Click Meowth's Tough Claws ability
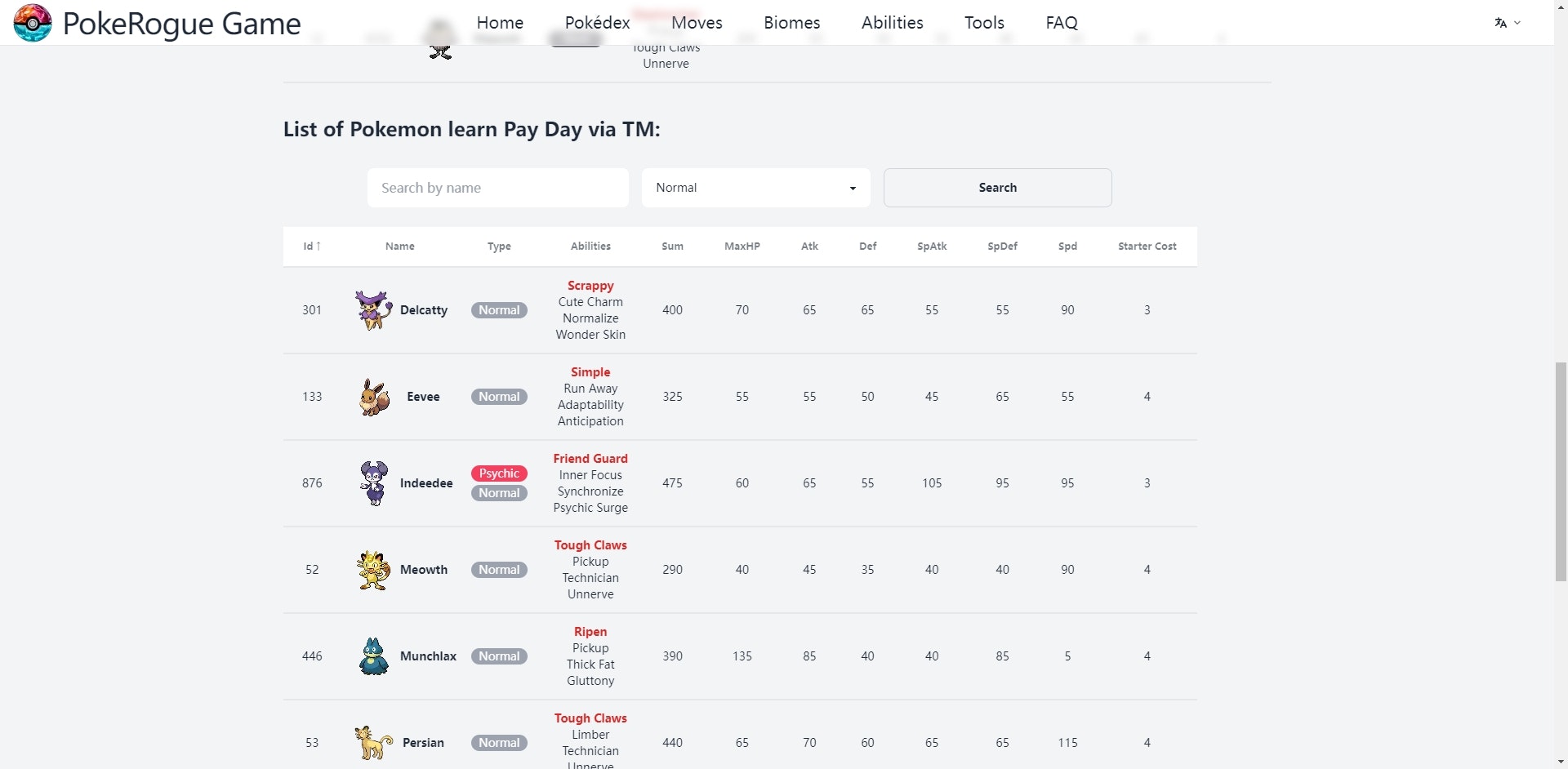The image size is (1568, 769). pos(590,545)
